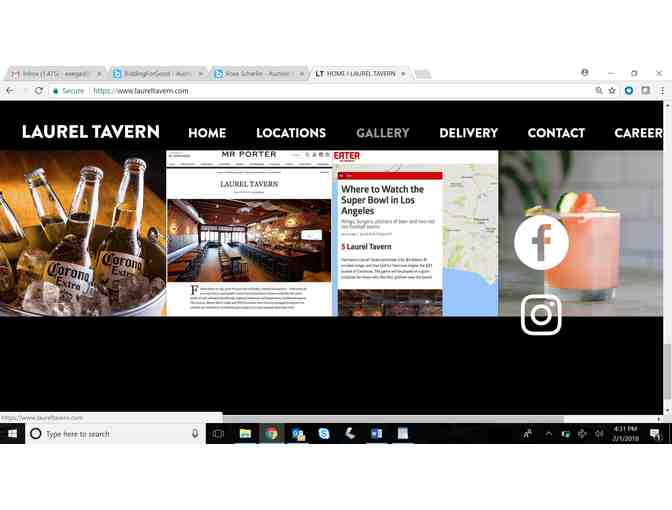Switch to the BiddingForGood tab
This screenshot has height=510, width=672.
[155, 74]
